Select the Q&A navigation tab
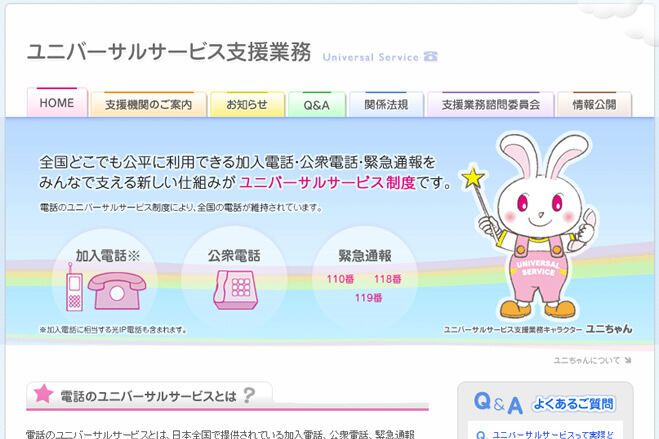This screenshot has height=439, width=659. 316,105
